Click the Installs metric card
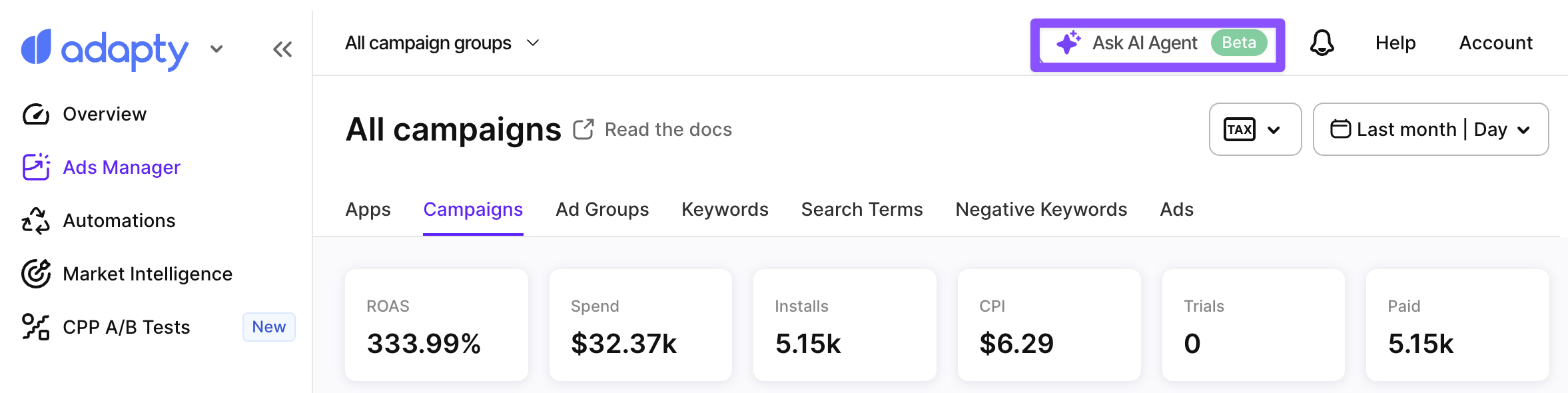This screenshot has height=393, width=1568. pyautogui.click(x=845, y=325)
